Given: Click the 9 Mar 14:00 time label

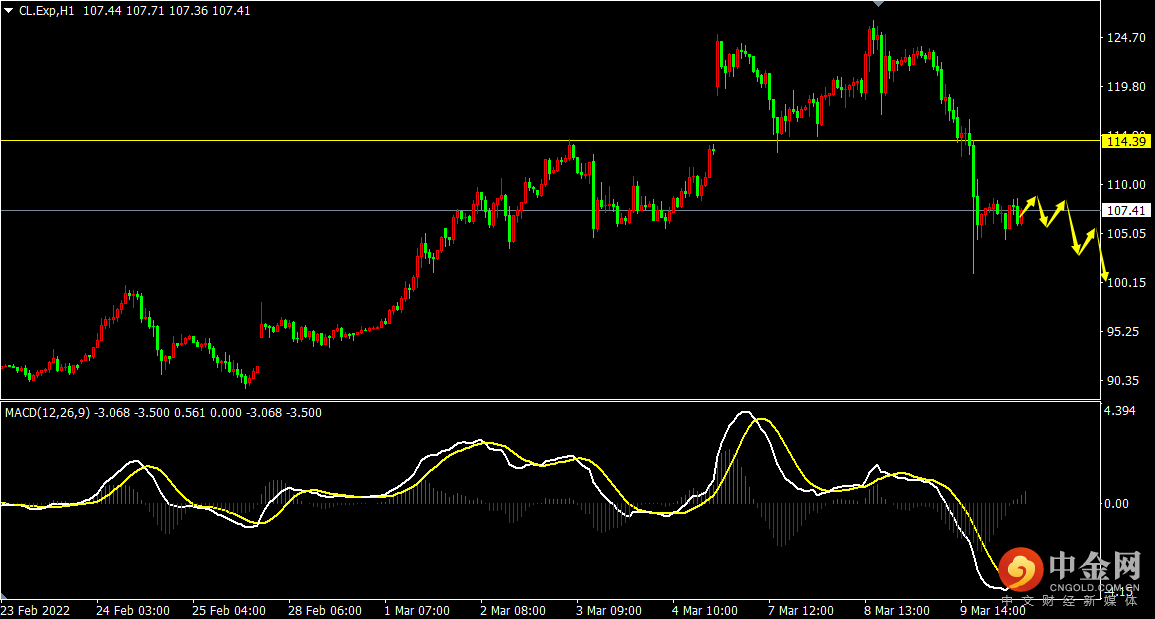Looking at the screenshot, I should (x=992, y=611).
